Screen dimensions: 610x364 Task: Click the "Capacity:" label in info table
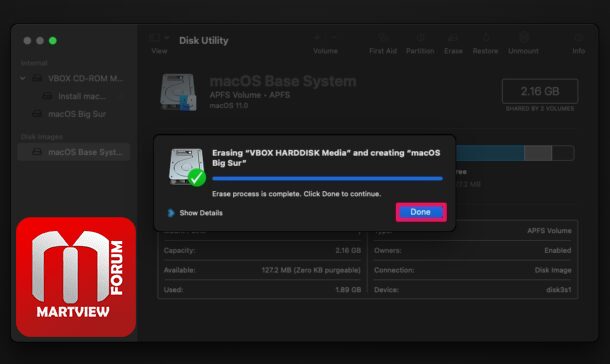[179, 250]
